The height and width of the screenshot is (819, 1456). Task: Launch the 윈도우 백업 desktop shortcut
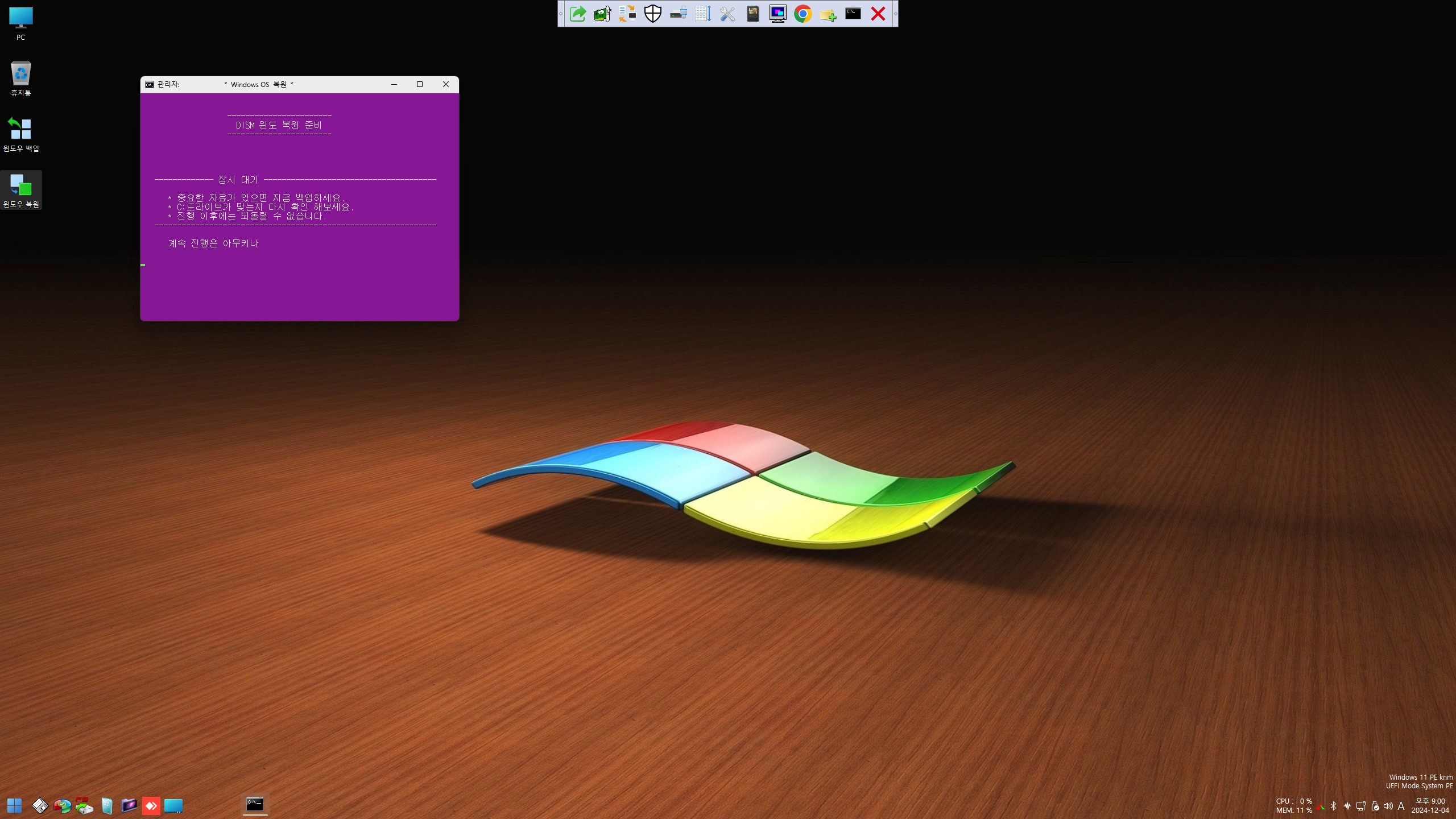coord(21,135)
